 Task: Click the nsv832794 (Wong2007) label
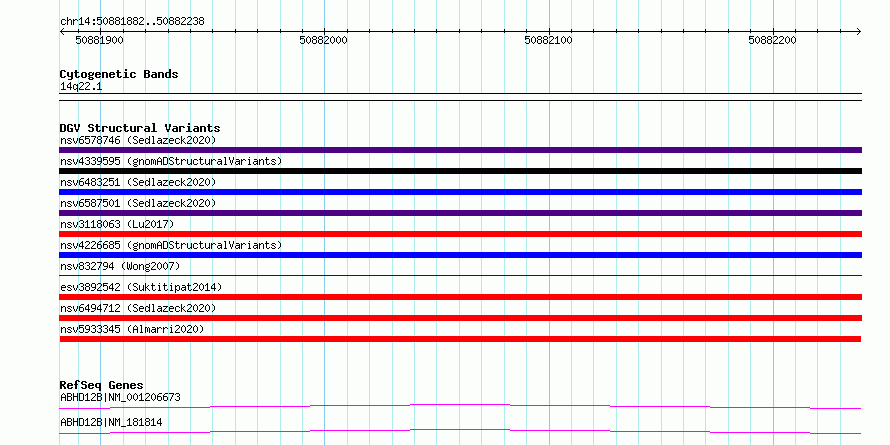[120, 266]
